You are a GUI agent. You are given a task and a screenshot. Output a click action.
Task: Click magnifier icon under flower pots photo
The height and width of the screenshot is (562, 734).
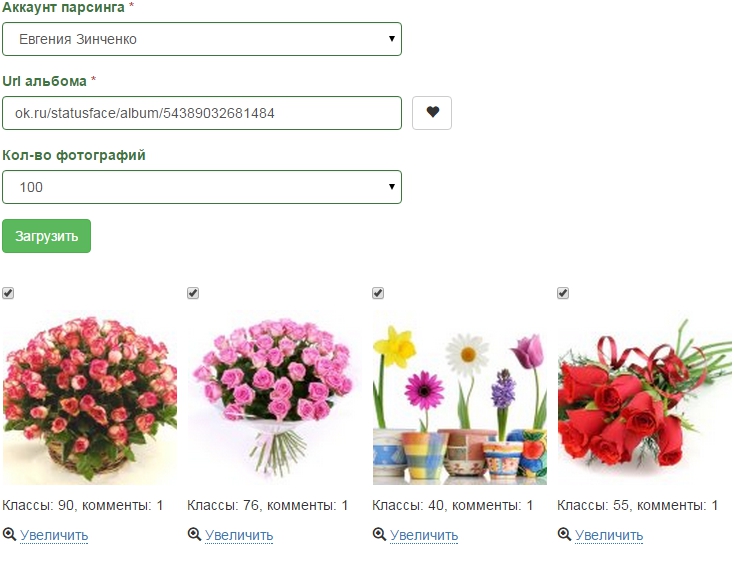click(380, 535)
